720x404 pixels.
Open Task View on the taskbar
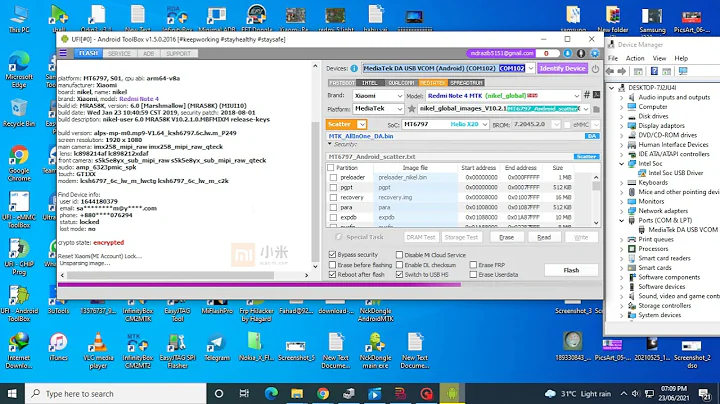tap(244, 393)
